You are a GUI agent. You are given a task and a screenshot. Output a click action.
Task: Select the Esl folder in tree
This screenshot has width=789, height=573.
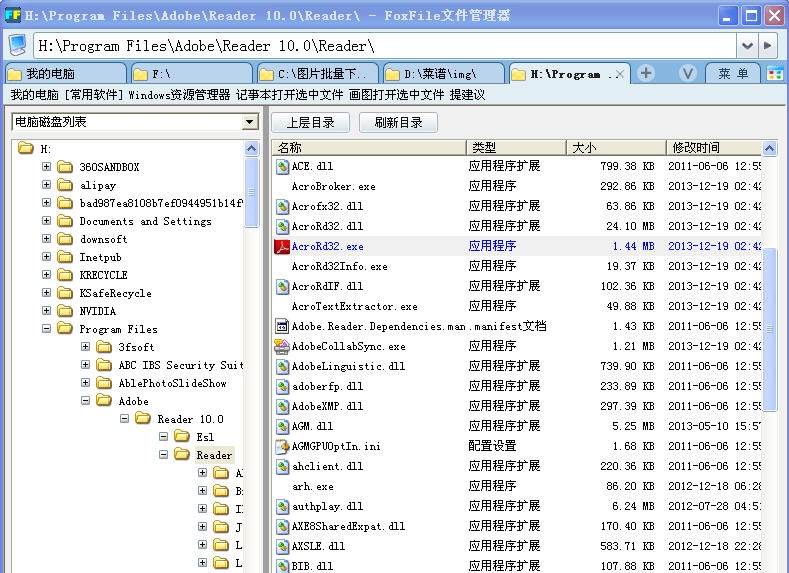pyautogui.click(x=205, y=437)
